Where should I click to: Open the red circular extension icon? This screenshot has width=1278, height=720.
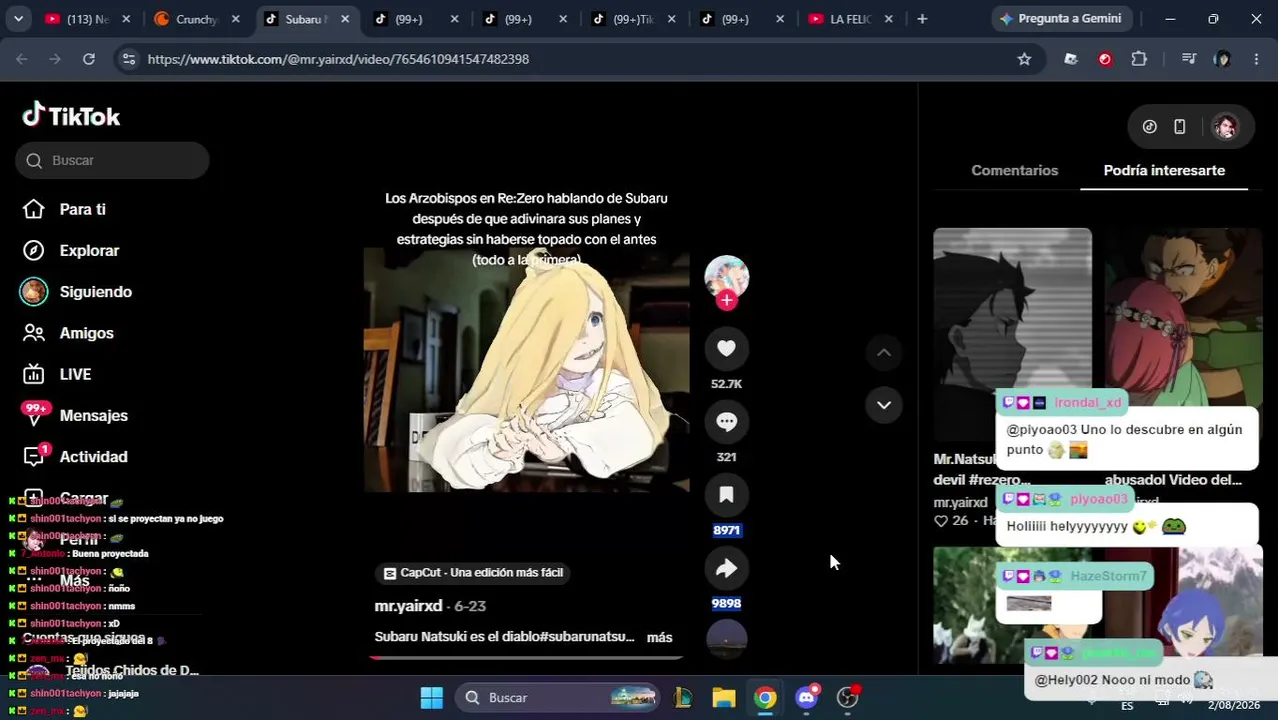[1105, 59]
